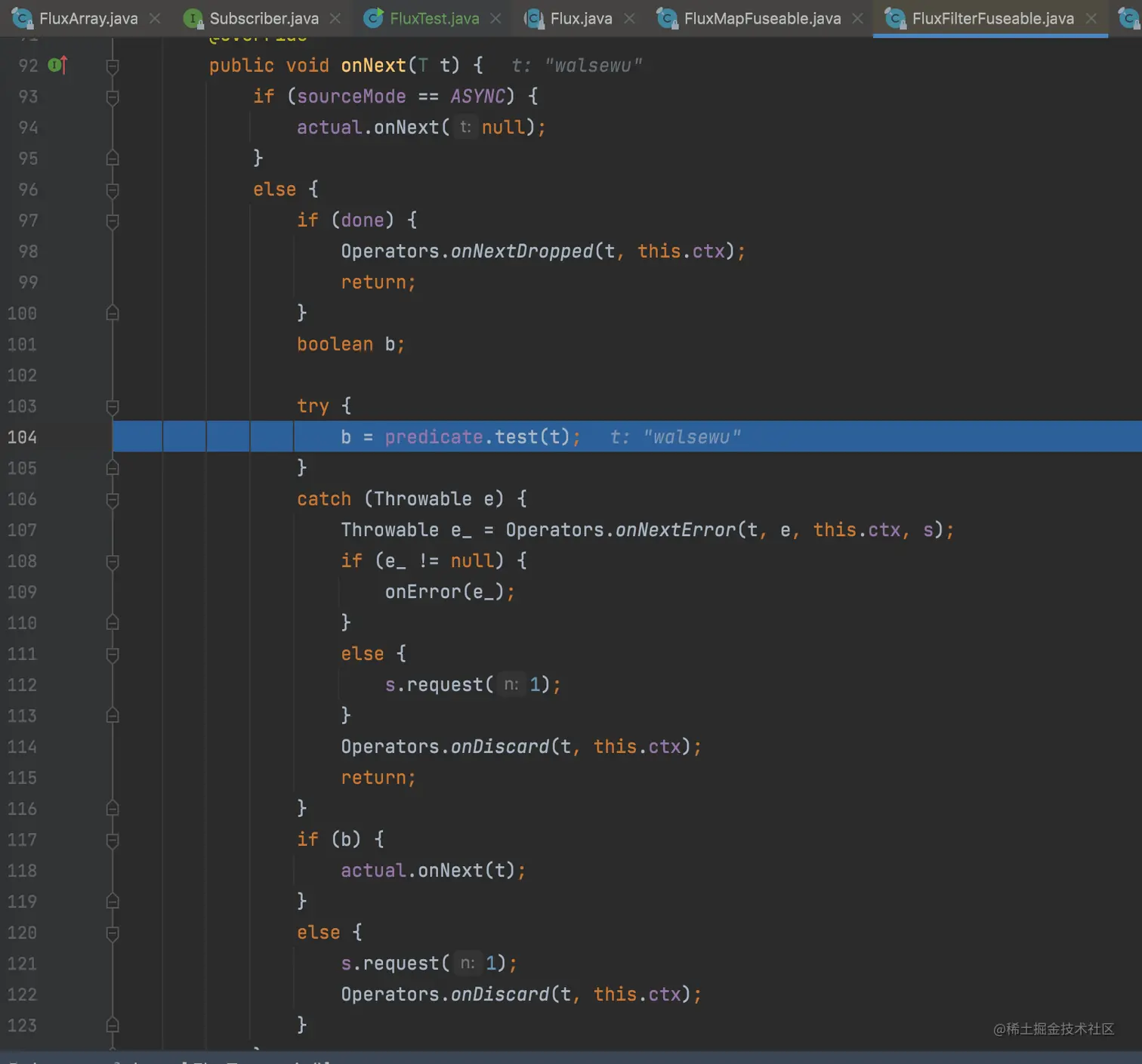
Task: Click the implements-method gutter icon at line 92
Action: pos(57,65)
